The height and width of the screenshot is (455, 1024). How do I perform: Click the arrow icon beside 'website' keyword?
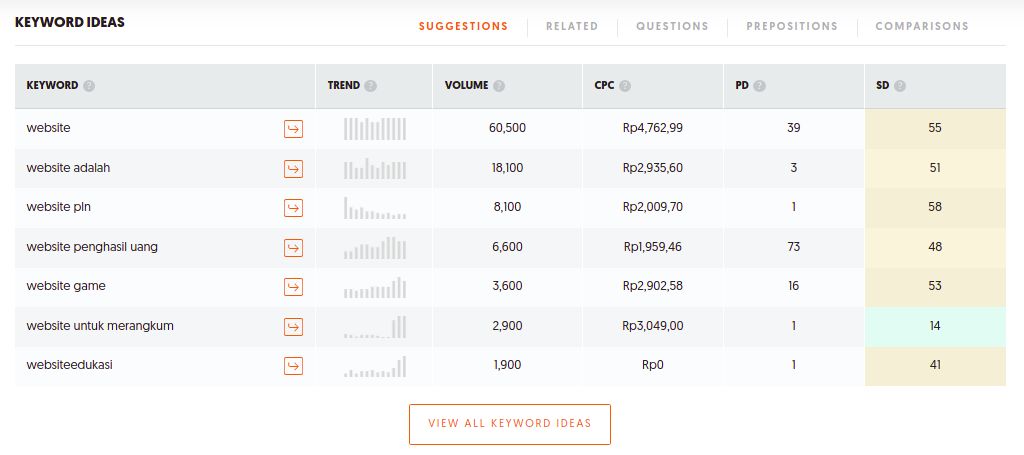[293, 129]
